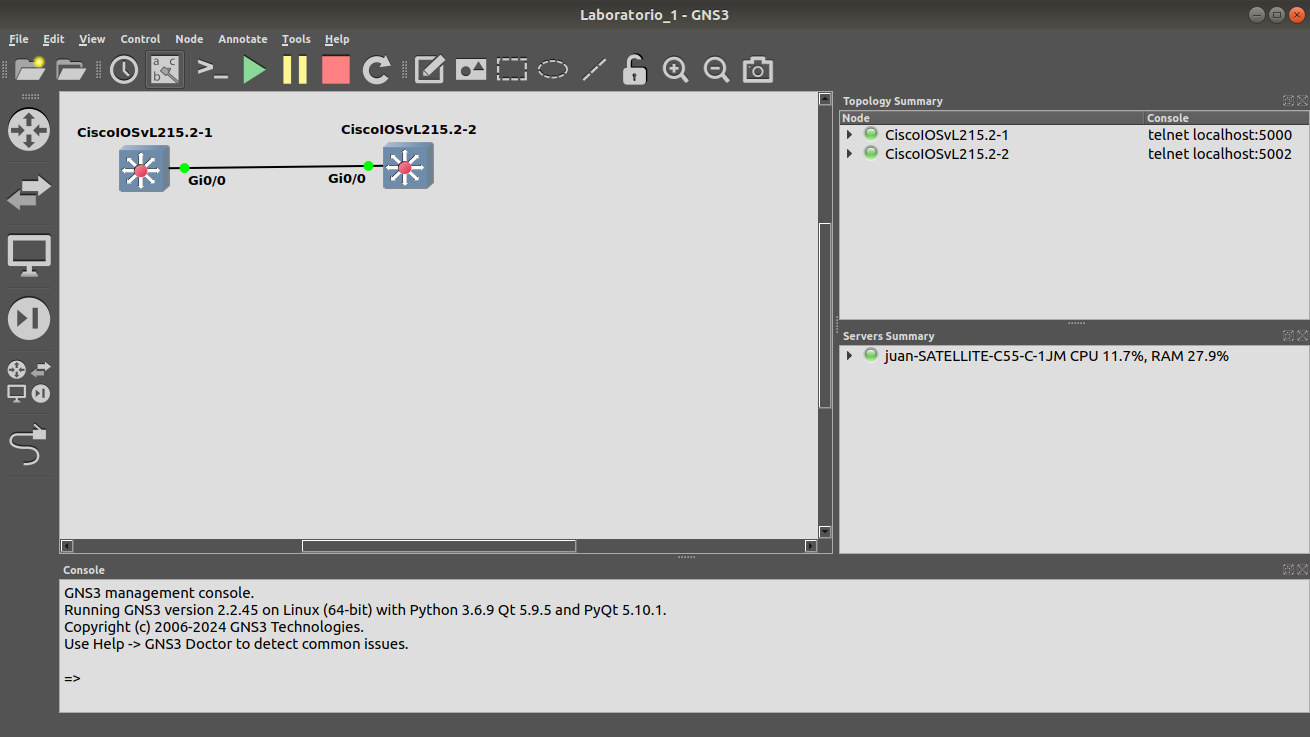Screen dimensions: 1310x737
Task: Toggle the Lock/unlock items padlock
Action: pyautogui.click(x=634, y=69)
